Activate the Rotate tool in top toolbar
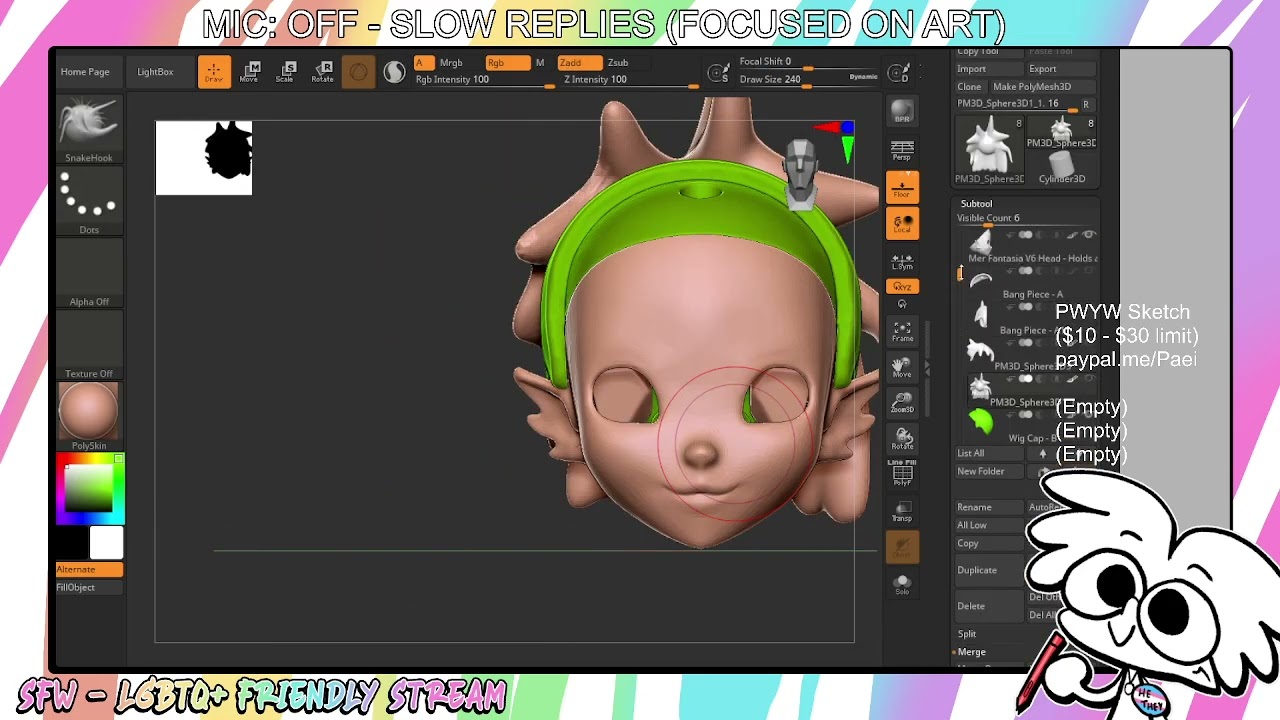 [x=322, y=72]
